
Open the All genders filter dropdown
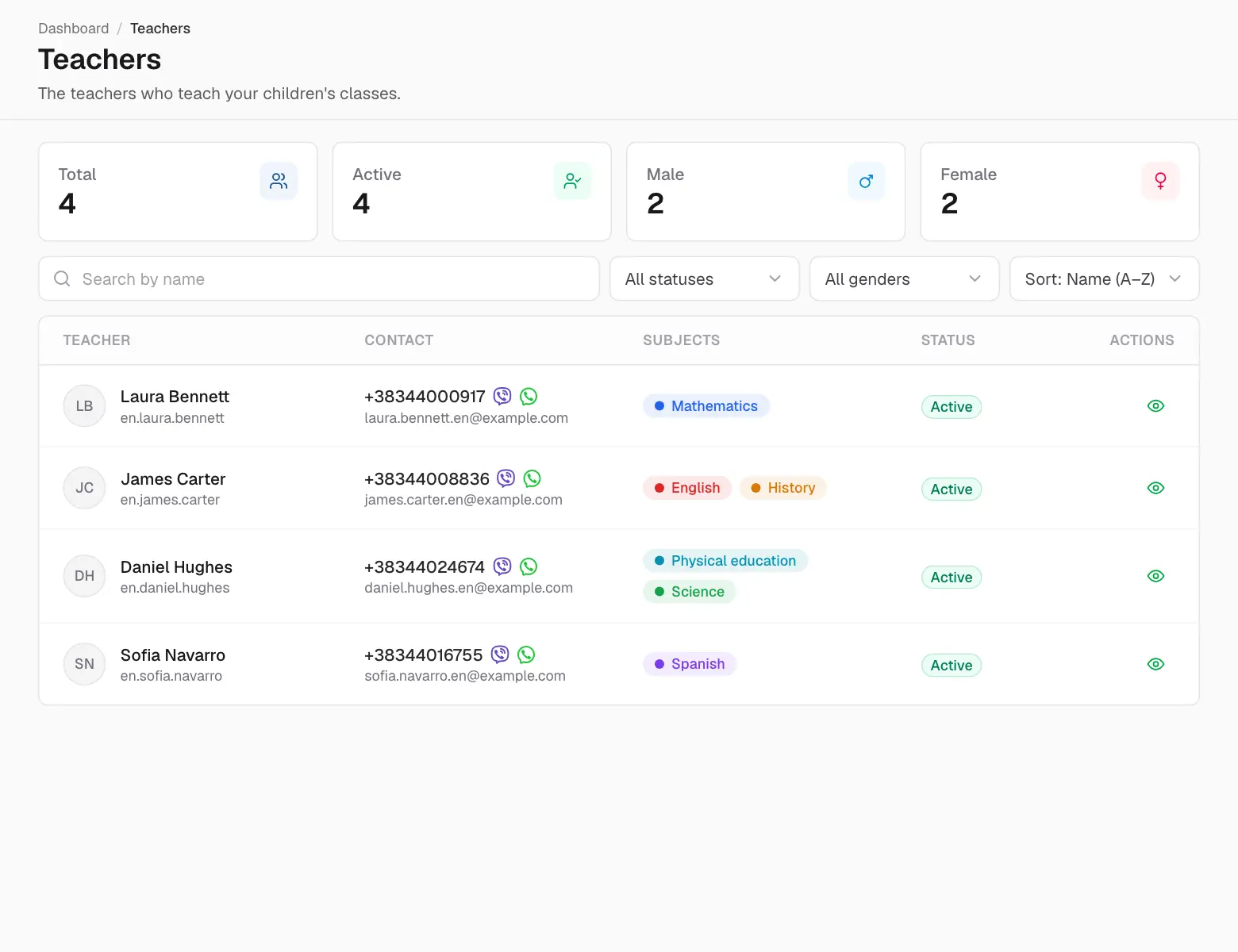[905, 278]
